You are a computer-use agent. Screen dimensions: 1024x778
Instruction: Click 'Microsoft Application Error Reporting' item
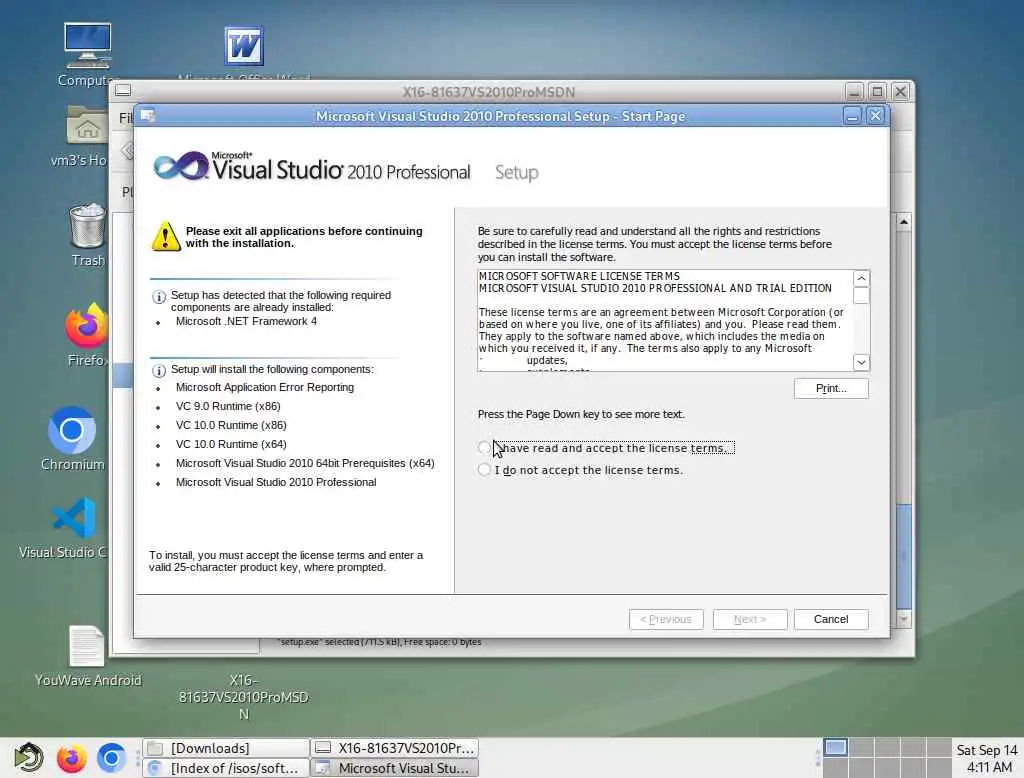(x=264, y=387)
